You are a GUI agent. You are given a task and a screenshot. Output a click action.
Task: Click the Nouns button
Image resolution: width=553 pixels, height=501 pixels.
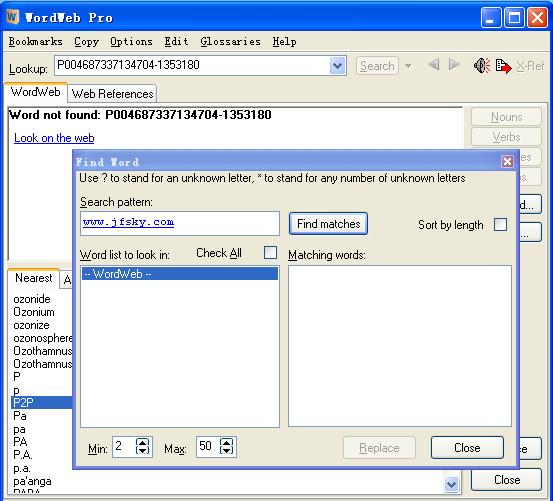point(506,117)
